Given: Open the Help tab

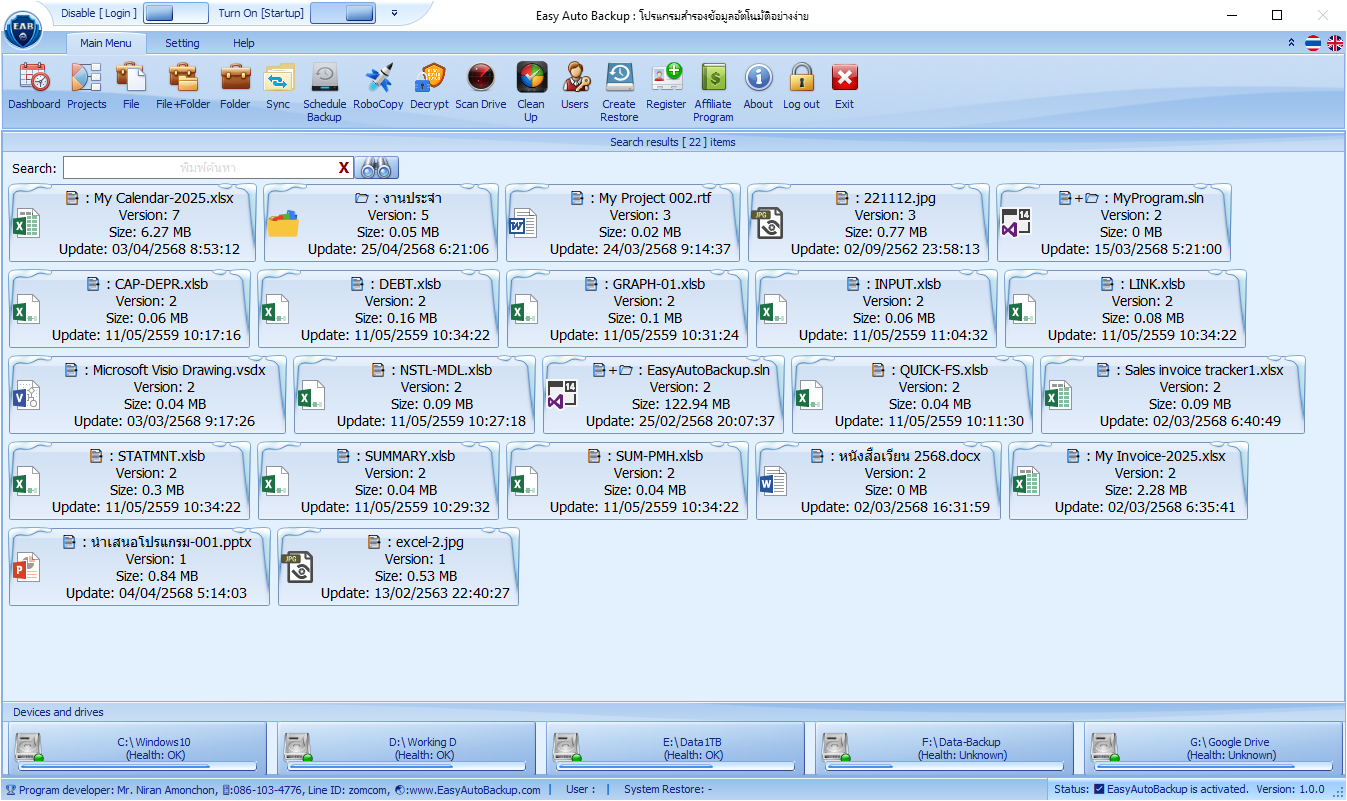Looking at the screenshot, I should [x=243, y=43].
